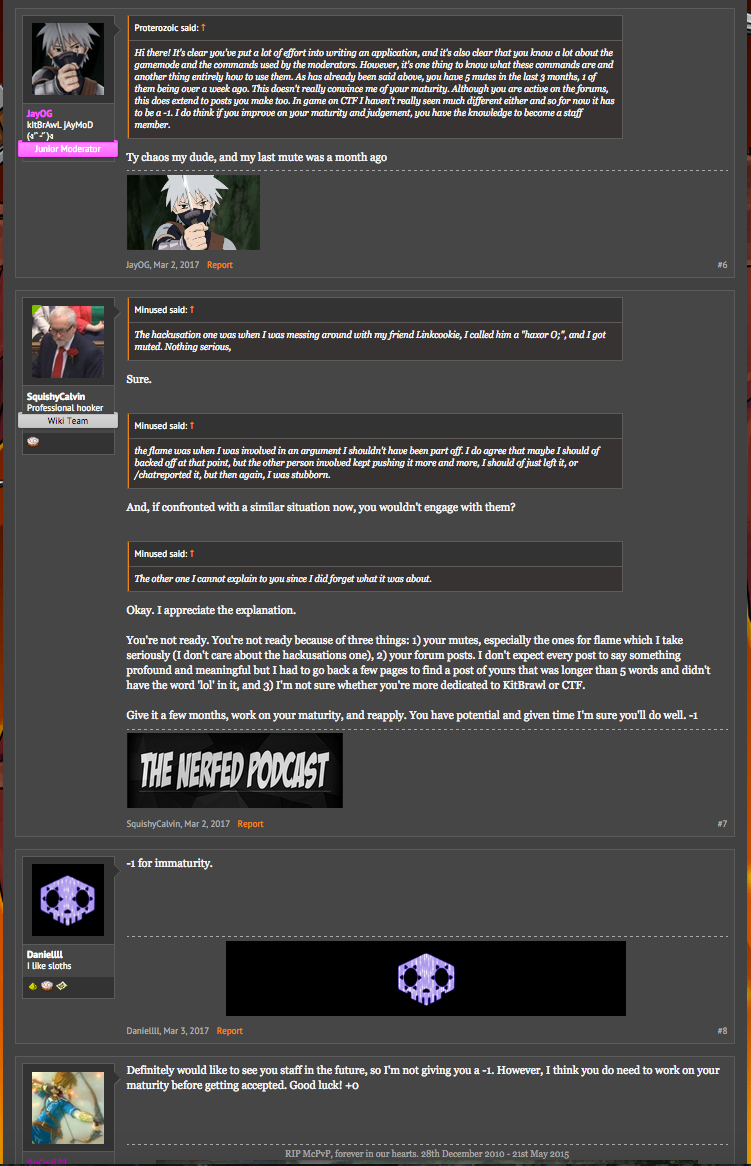Click the purple skull signature banner
The height and width of the screenshot is (1166, 751).
point(425,979)
